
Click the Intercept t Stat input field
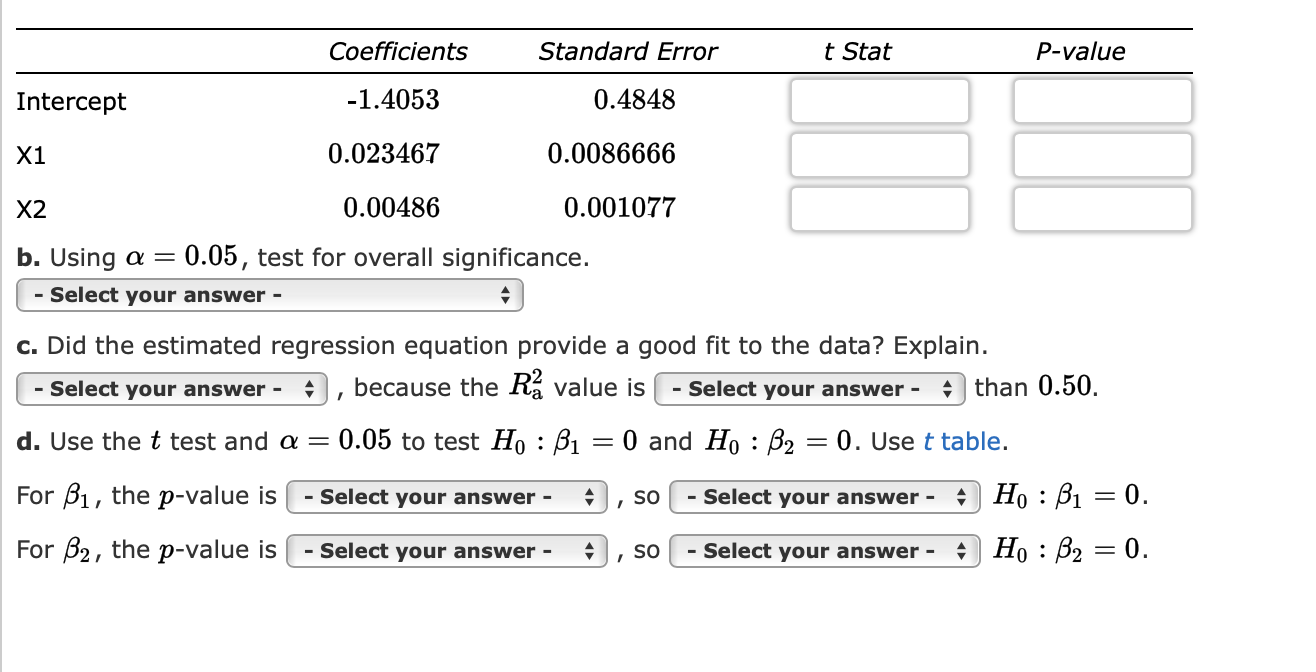click(879, 100)
